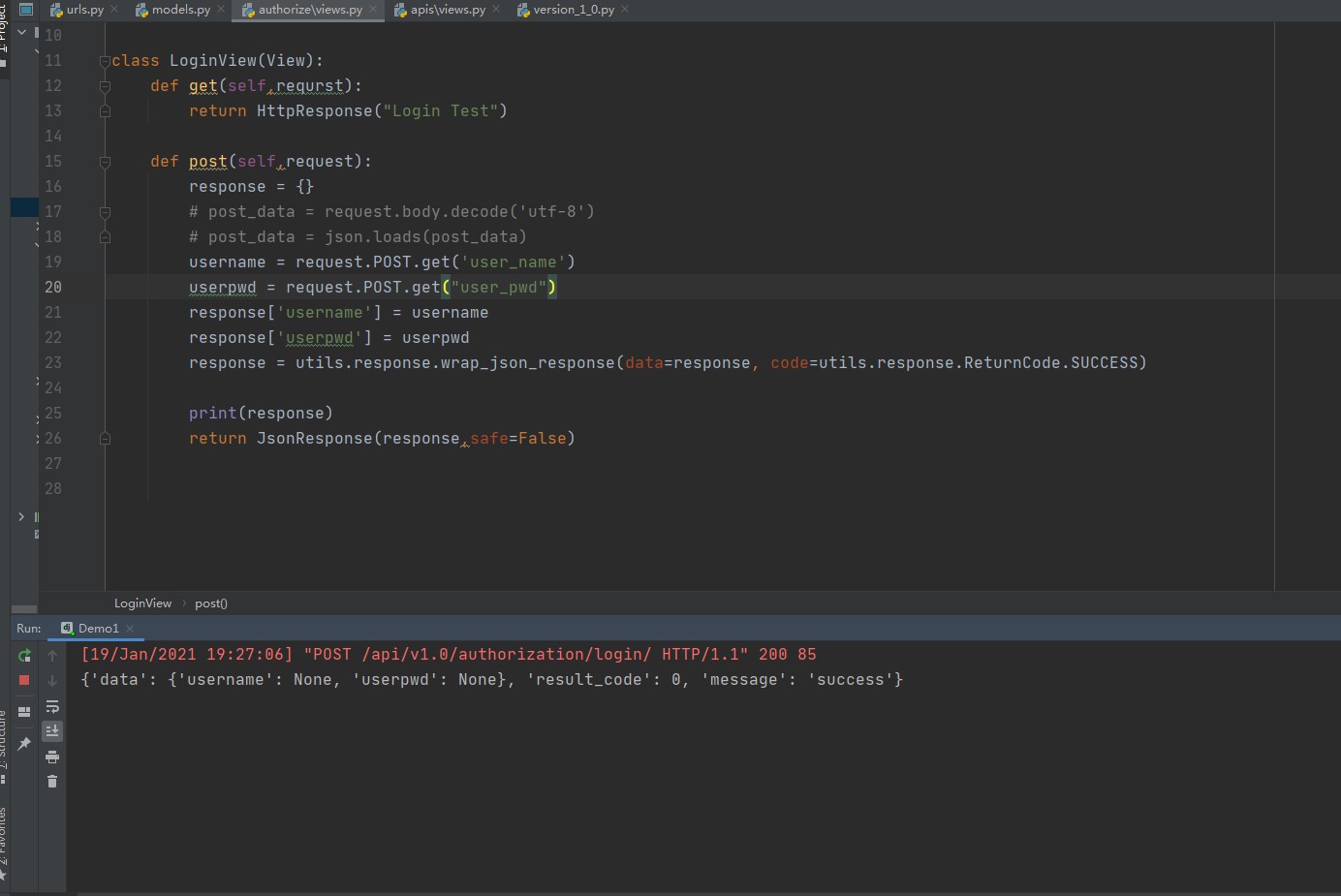Click safe=False argument on line 26
The height and width of the screenshot is (896, 1341).
[x=518, y=439]
